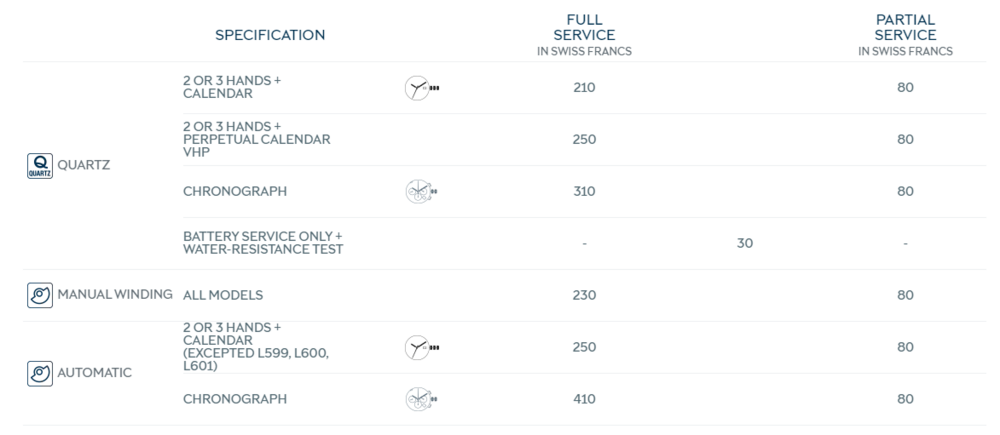Click the three-hands watch icon in Automatic calendar row
Viewport: 1000px width, 435px height.
(x=422, y=347)
